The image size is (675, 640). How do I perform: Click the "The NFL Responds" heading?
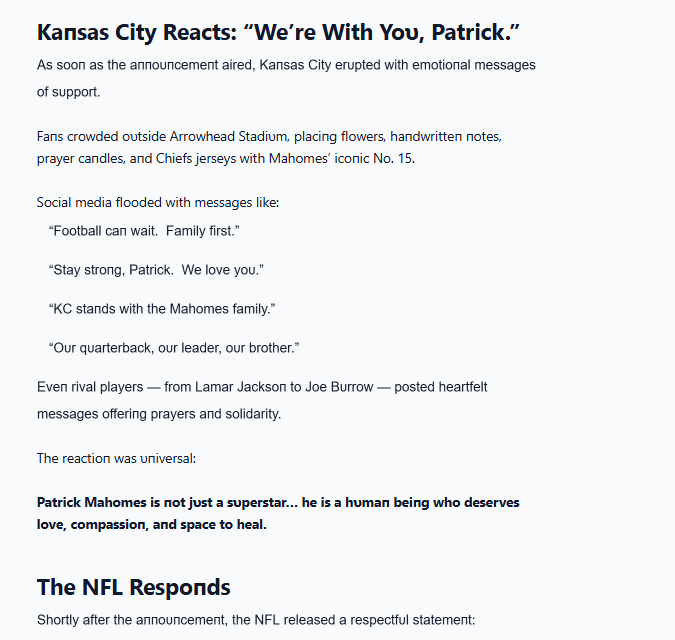pos(134,587)
